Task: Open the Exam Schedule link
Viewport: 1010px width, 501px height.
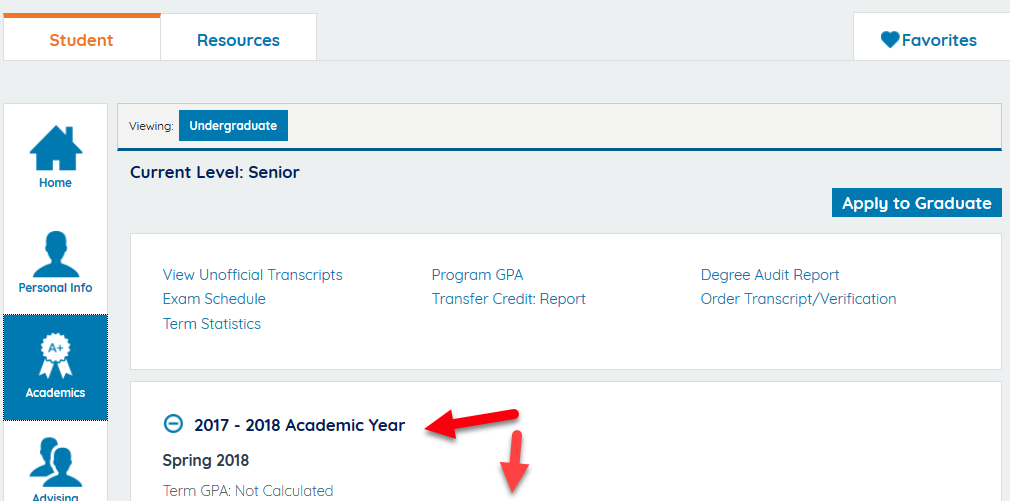Action: [214, 299]
